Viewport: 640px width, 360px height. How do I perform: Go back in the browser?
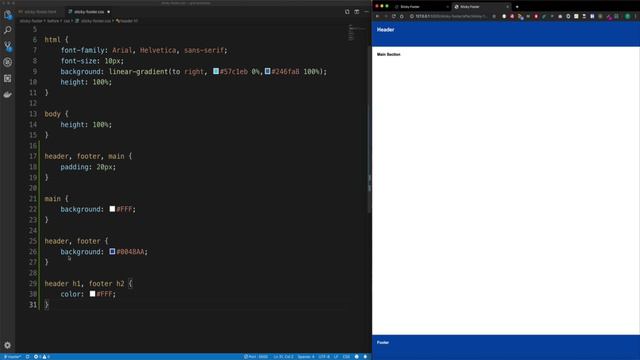(378, 16)
